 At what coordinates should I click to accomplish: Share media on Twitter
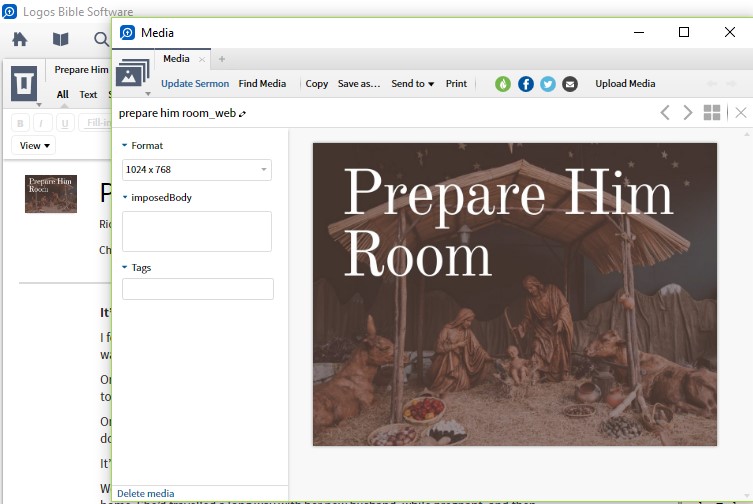pyautogui.click(x=548, y=84)
